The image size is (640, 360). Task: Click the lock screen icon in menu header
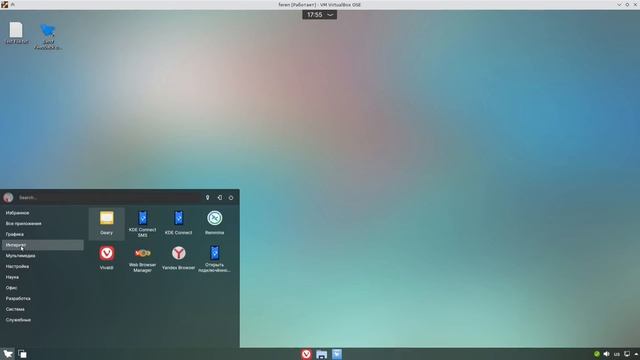[207, 198]
